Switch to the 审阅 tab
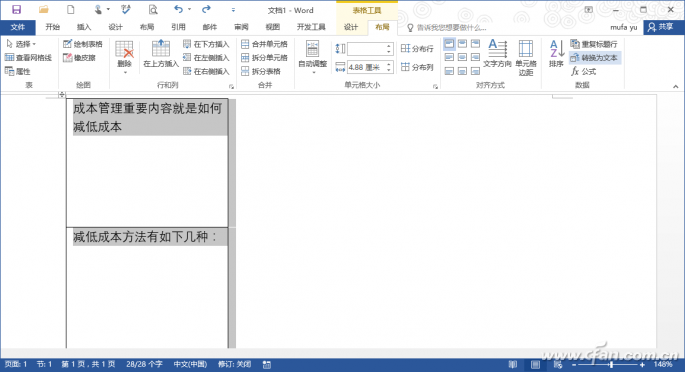Image resolution: width=685 pixels, height=372 pixels. (x=241, y=27)
